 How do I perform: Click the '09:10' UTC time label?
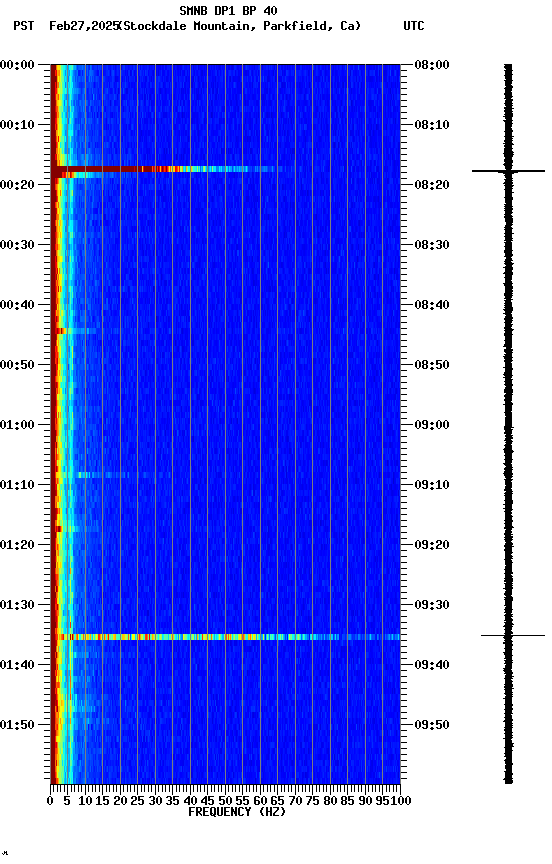coord(432,485)
